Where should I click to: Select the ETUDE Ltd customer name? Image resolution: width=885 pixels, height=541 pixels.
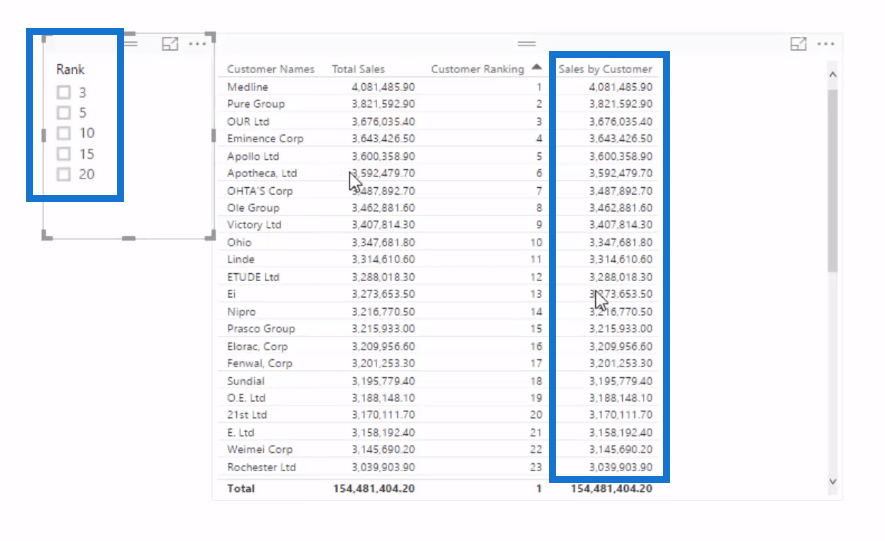point(253,277)
